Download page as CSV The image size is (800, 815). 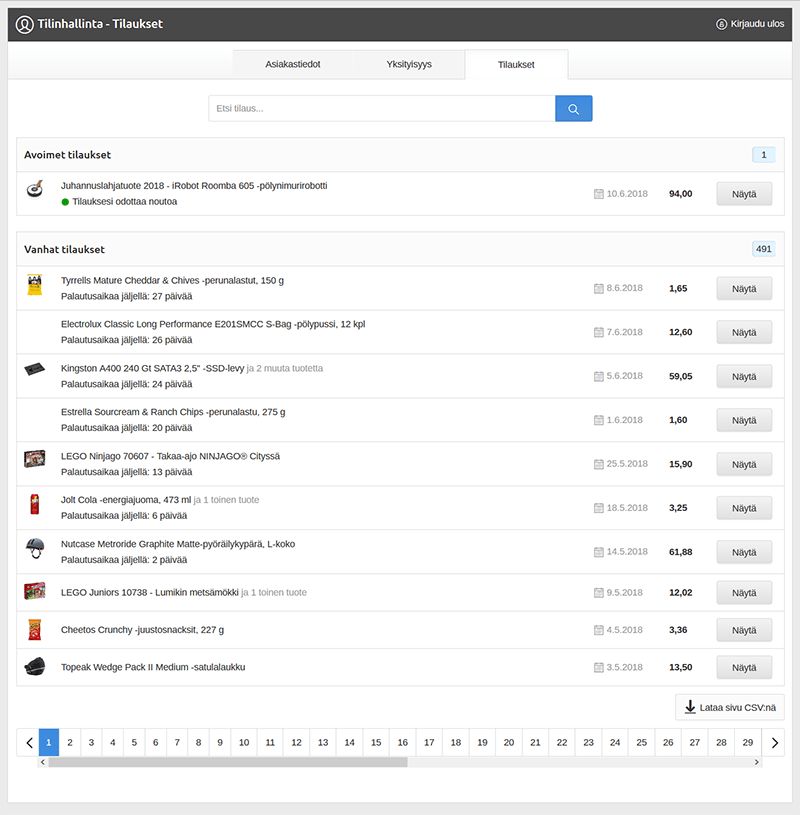[x=730, y=707]
